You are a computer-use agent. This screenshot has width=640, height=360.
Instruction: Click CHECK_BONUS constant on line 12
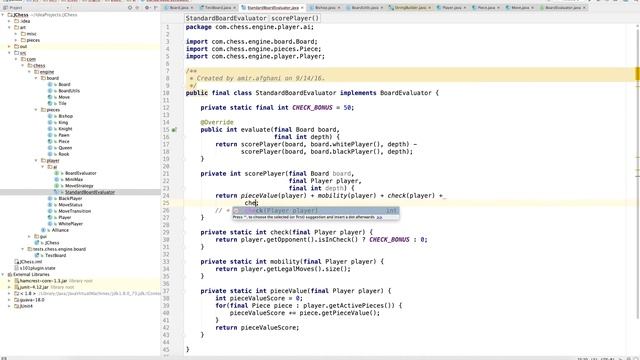pyautogui.click(x=312, y=108)
